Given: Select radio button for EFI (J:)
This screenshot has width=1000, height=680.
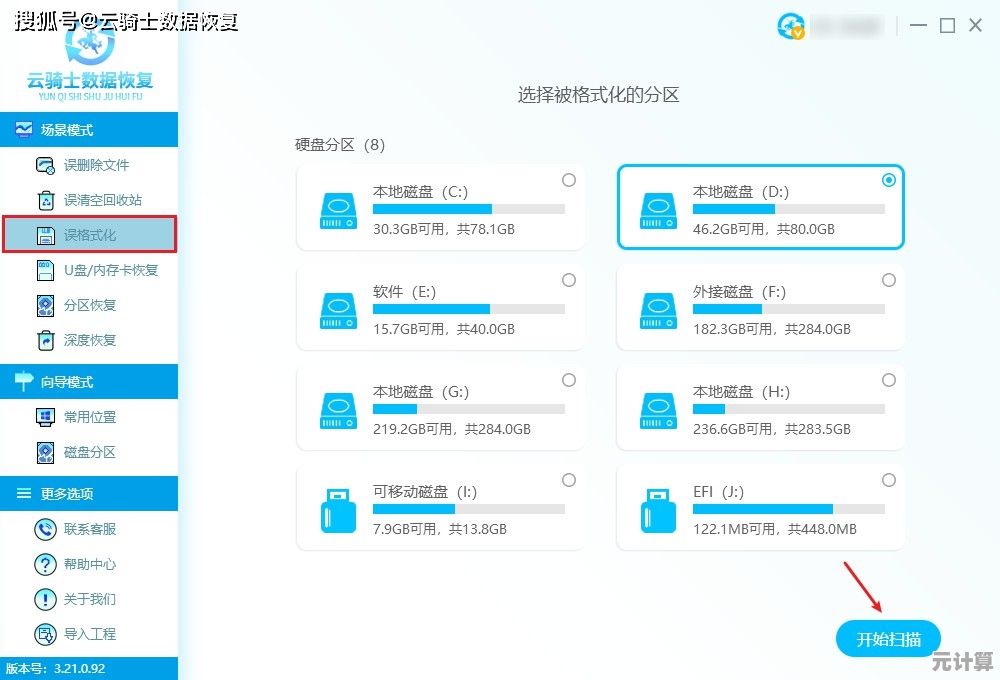Looking at the screenshot, I should 889,480.
